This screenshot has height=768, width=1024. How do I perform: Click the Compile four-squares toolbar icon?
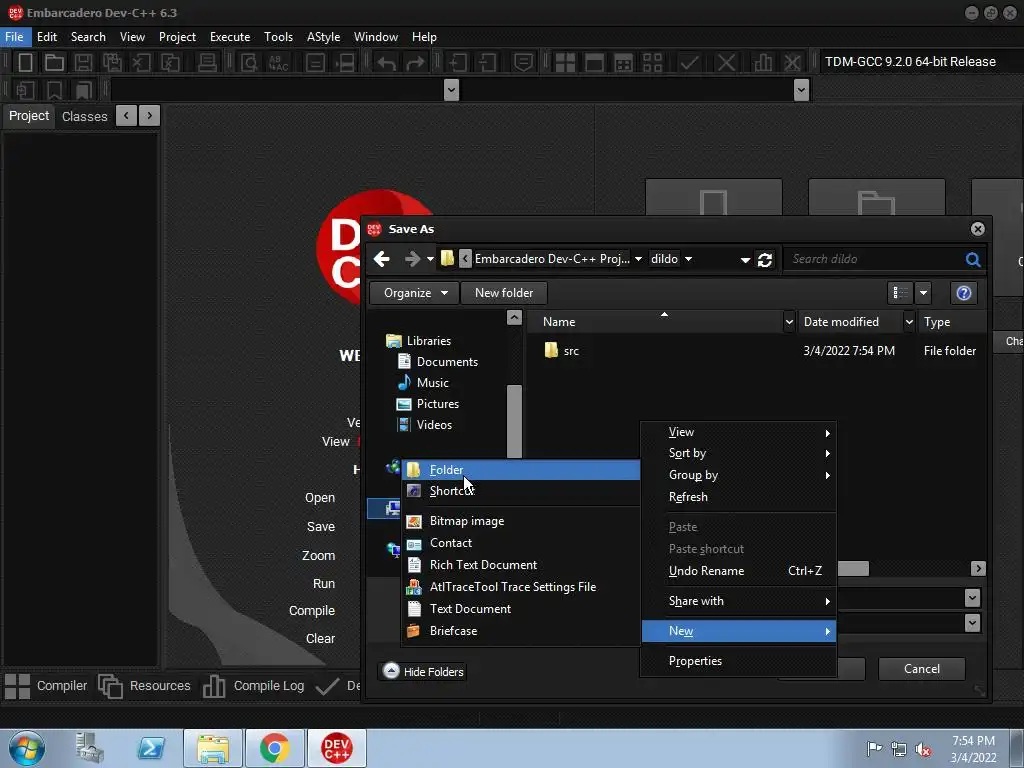pos(565,62)
